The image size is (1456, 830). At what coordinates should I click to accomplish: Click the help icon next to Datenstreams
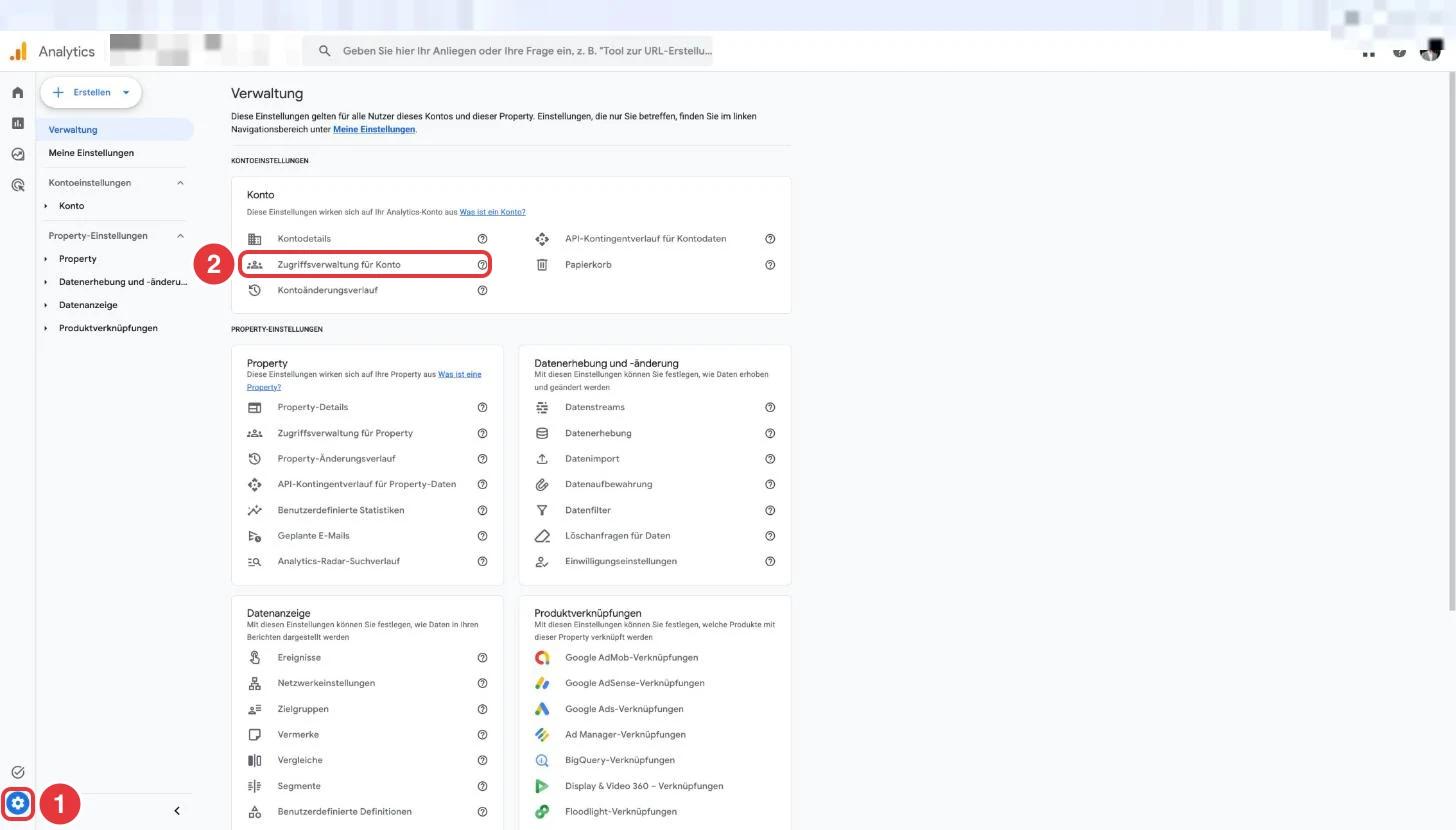[x=770, y=407]
